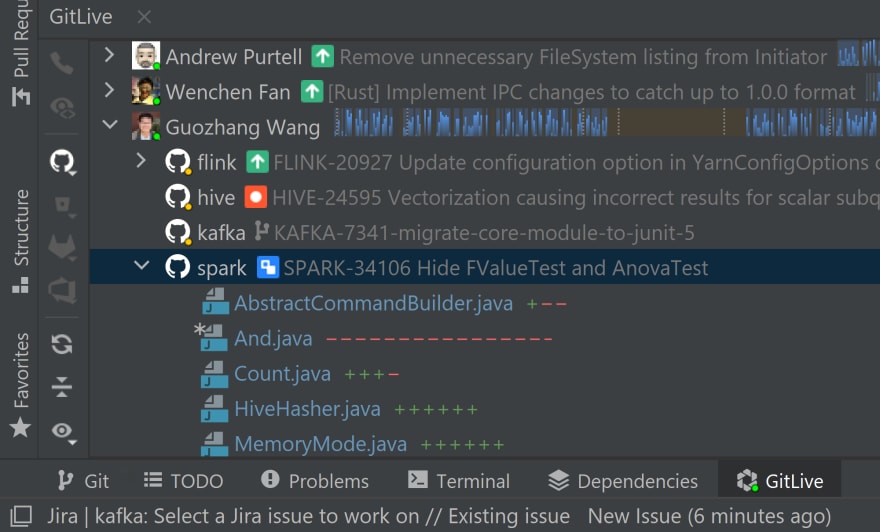Click the Azure DevOps icon in sidebar

[62, 290]
